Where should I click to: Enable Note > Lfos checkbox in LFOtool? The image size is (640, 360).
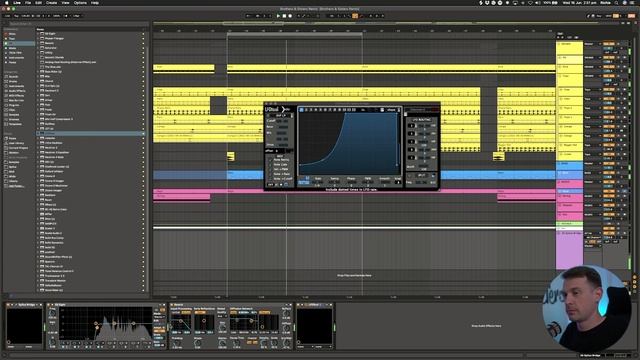(x=270, y=164)
